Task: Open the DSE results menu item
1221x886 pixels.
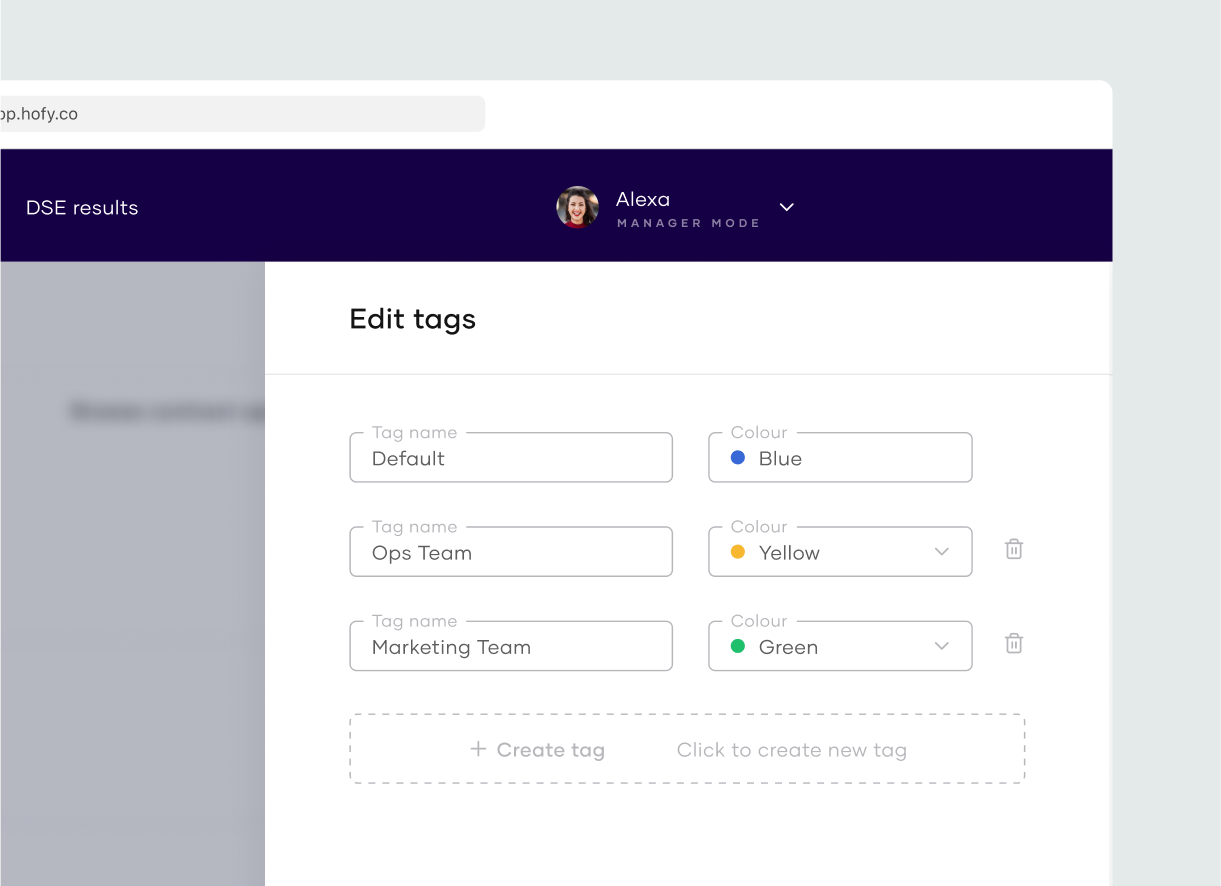Action: click(x=82, y=208)
